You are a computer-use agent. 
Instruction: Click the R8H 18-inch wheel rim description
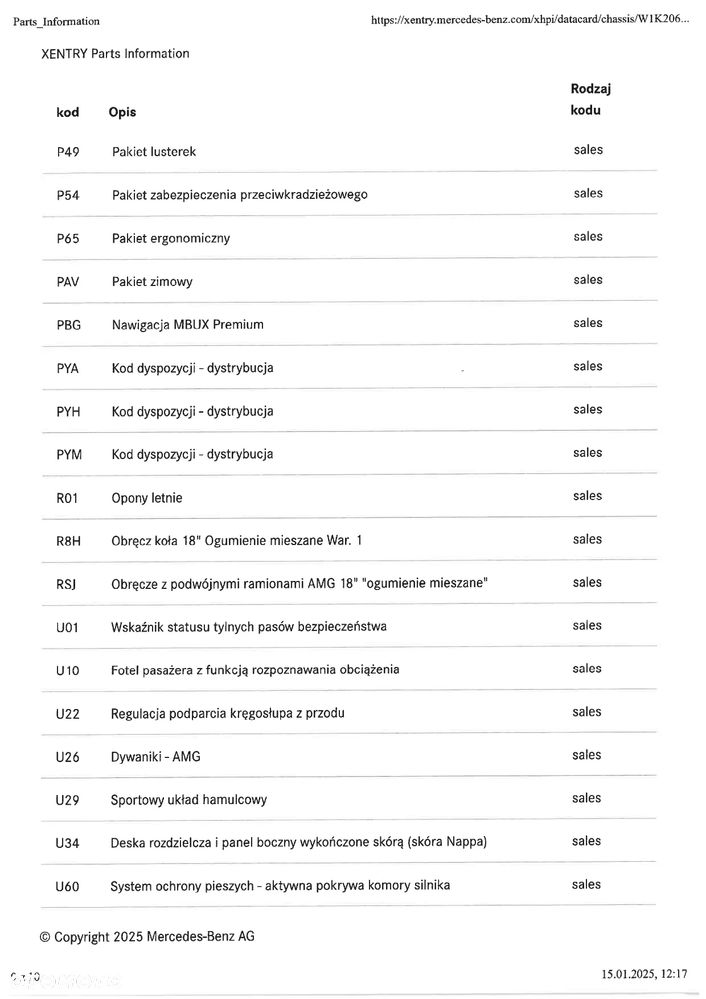coord(236,540)
